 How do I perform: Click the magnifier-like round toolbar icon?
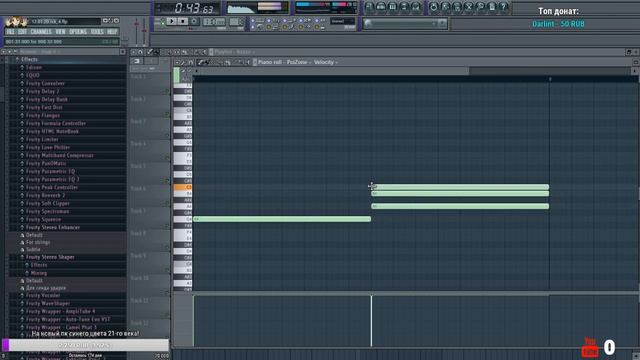(x=480, y=7)
